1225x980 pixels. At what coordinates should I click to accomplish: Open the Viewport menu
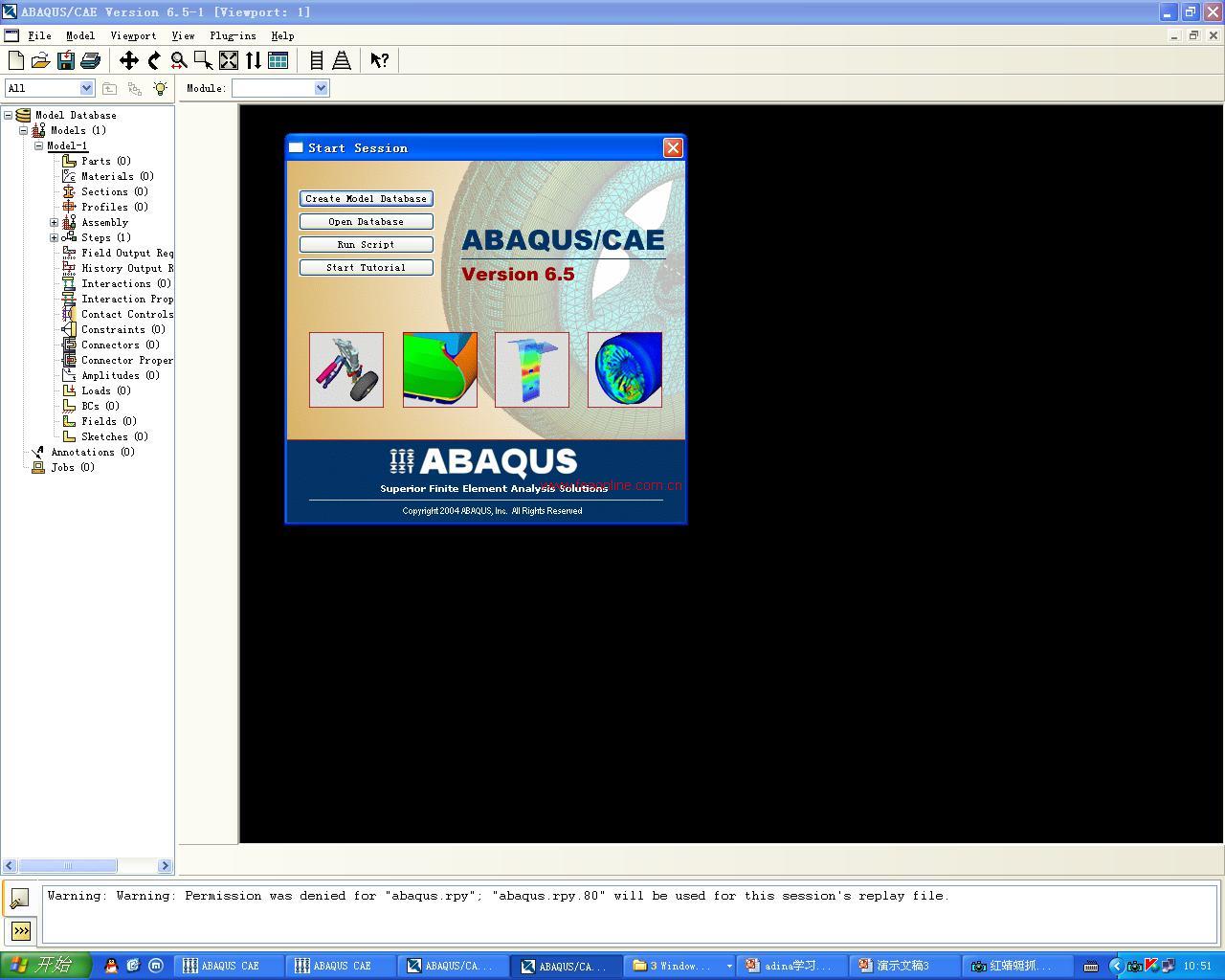tap(133, 35)
